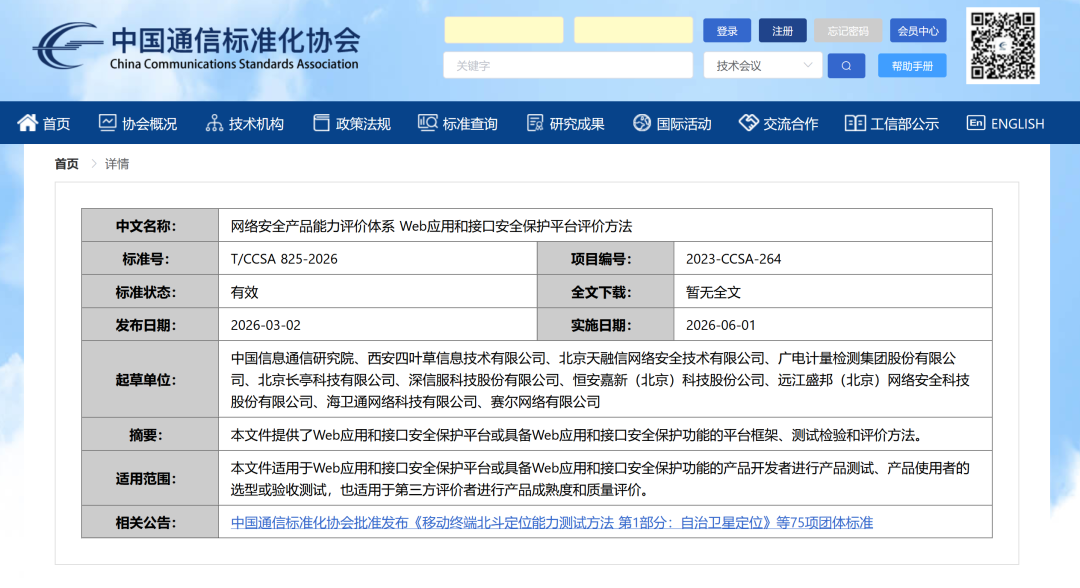Click the 关键字 keyword search input field
Viewport: 1080px width, 588px height.
coord(567,65)
